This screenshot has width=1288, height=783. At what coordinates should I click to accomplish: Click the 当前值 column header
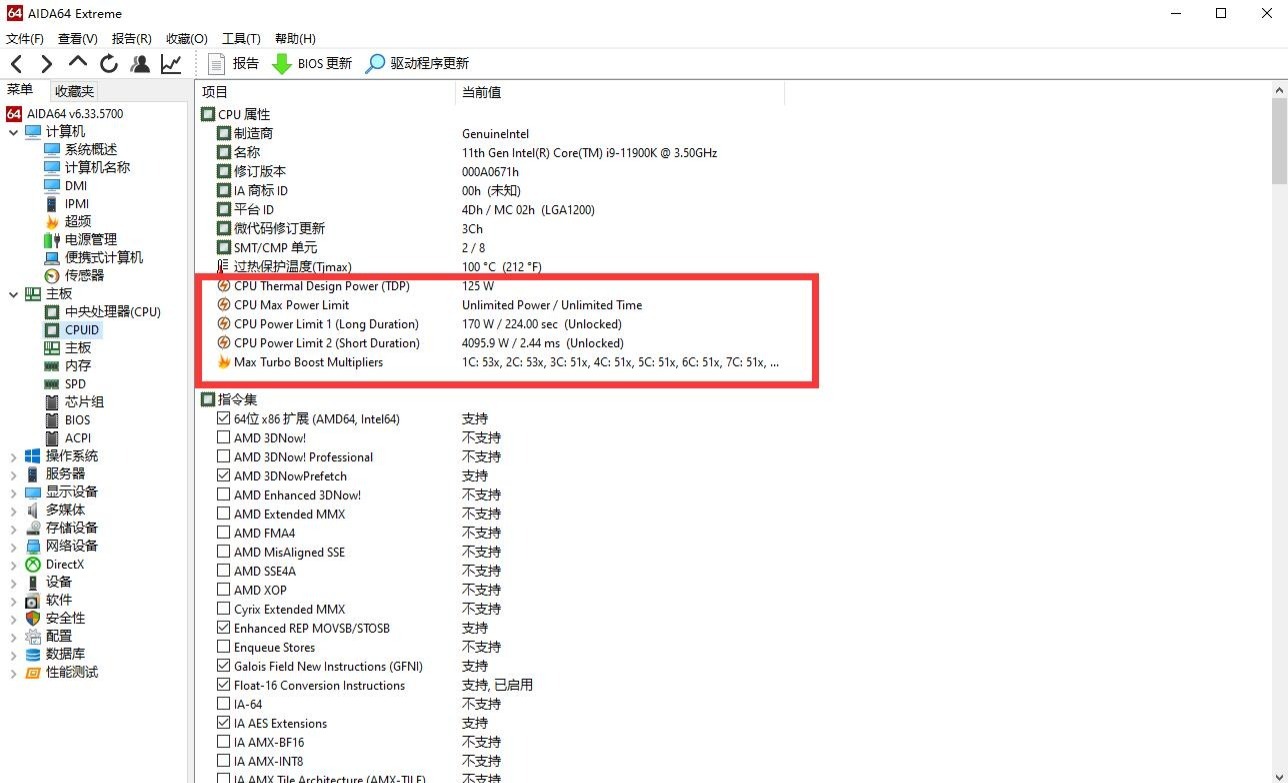(481, 92)
